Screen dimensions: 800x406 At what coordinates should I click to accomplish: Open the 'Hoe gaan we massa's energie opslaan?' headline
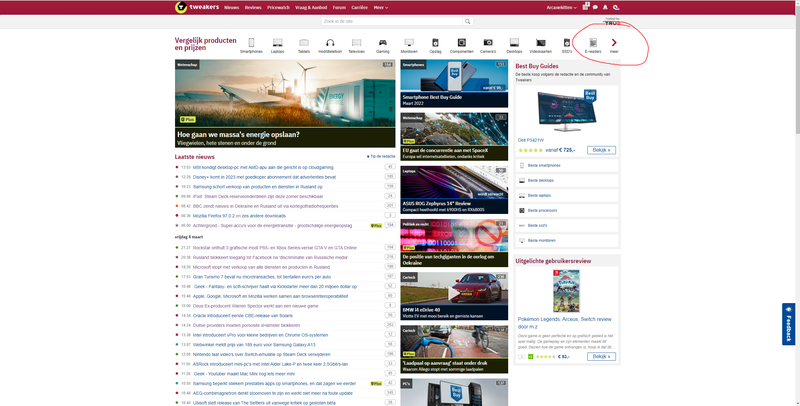tap(238, 135)
